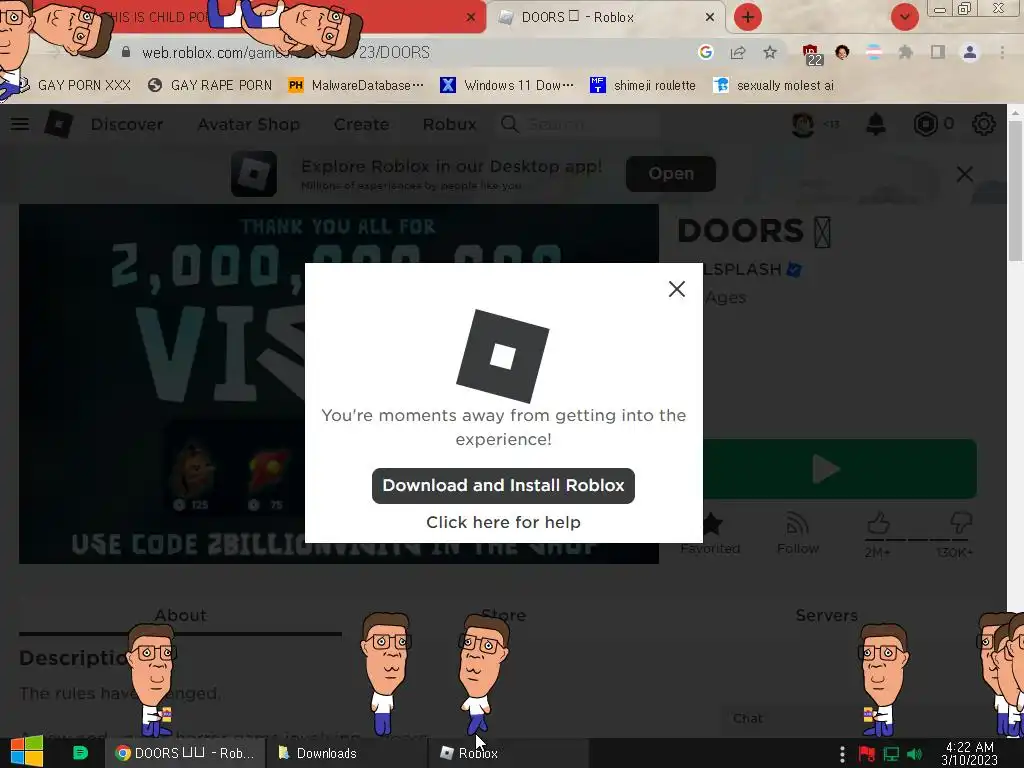Bookmark this page with the star icon
1024x768 pixels.
coord(770,52)
